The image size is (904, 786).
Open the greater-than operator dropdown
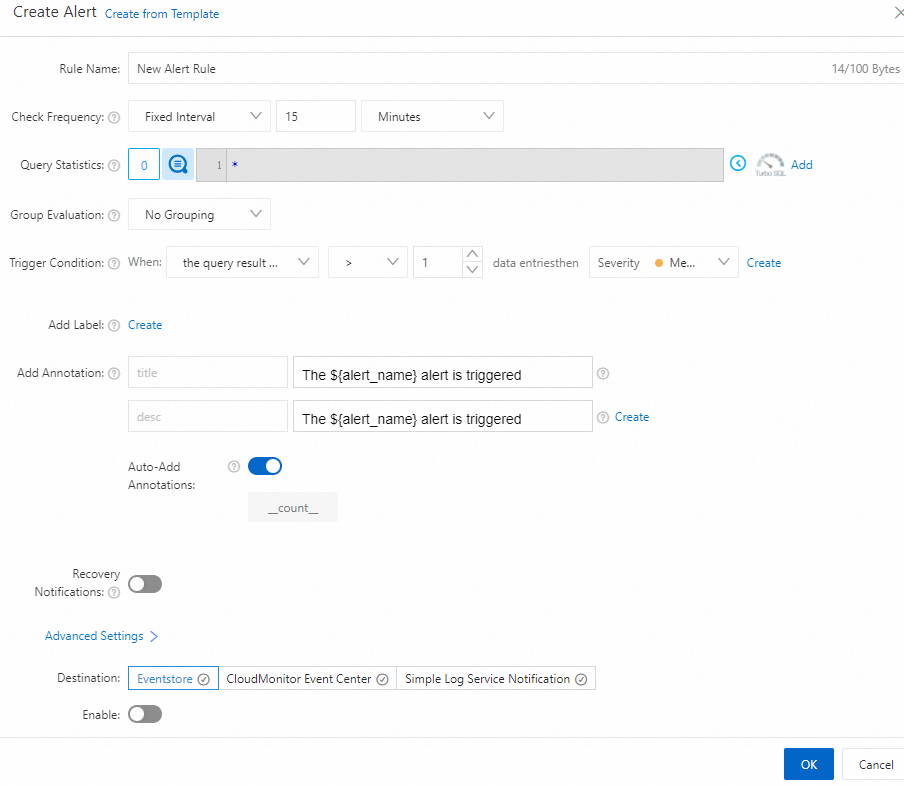[x=367, y=262]
